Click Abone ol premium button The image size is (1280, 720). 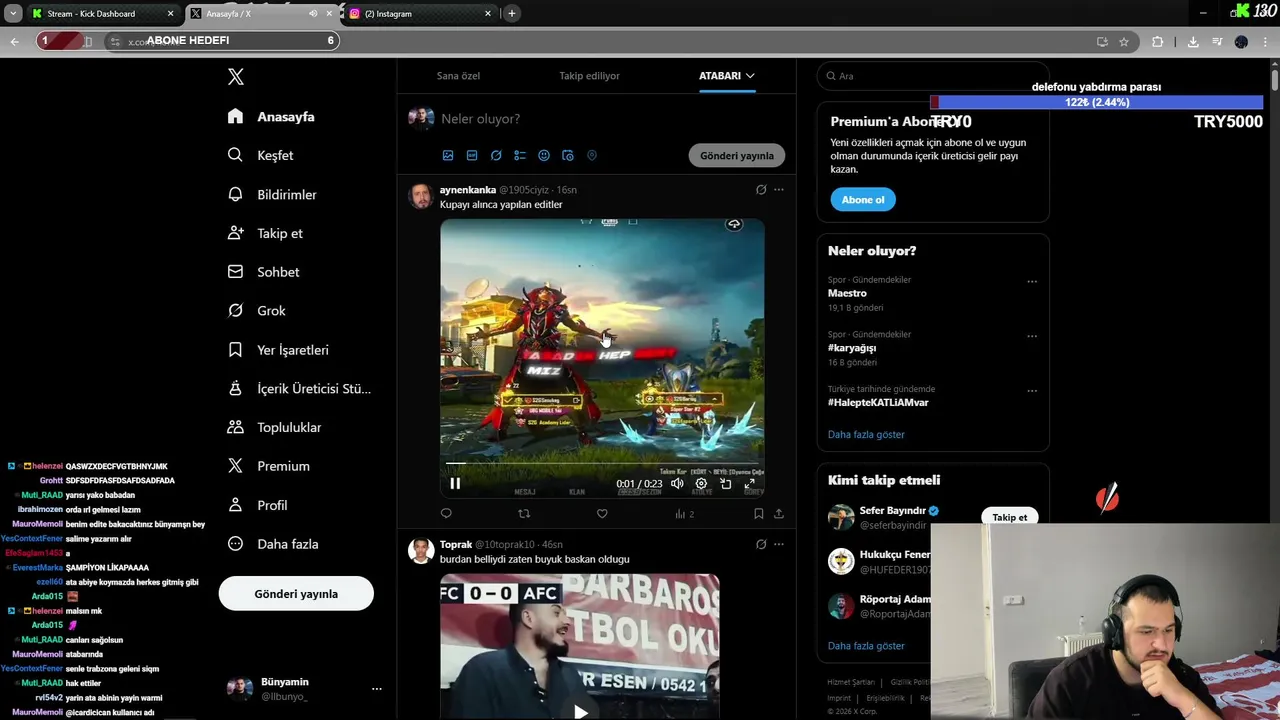(863, 200)
